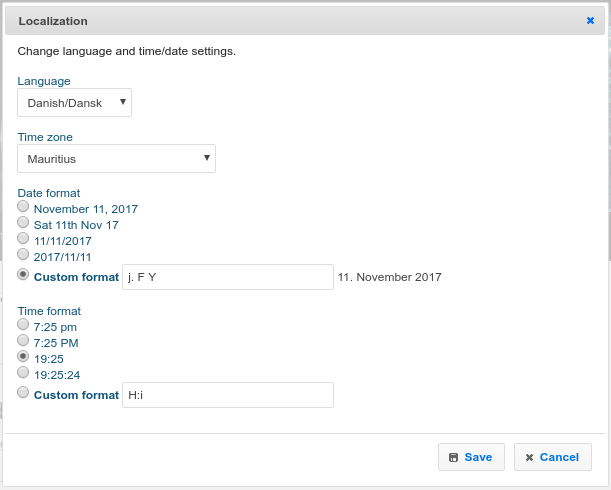Click the custom date format text field
Viewport: 611px width, 490px height.
pyautogui.click(x=227, y=277)
